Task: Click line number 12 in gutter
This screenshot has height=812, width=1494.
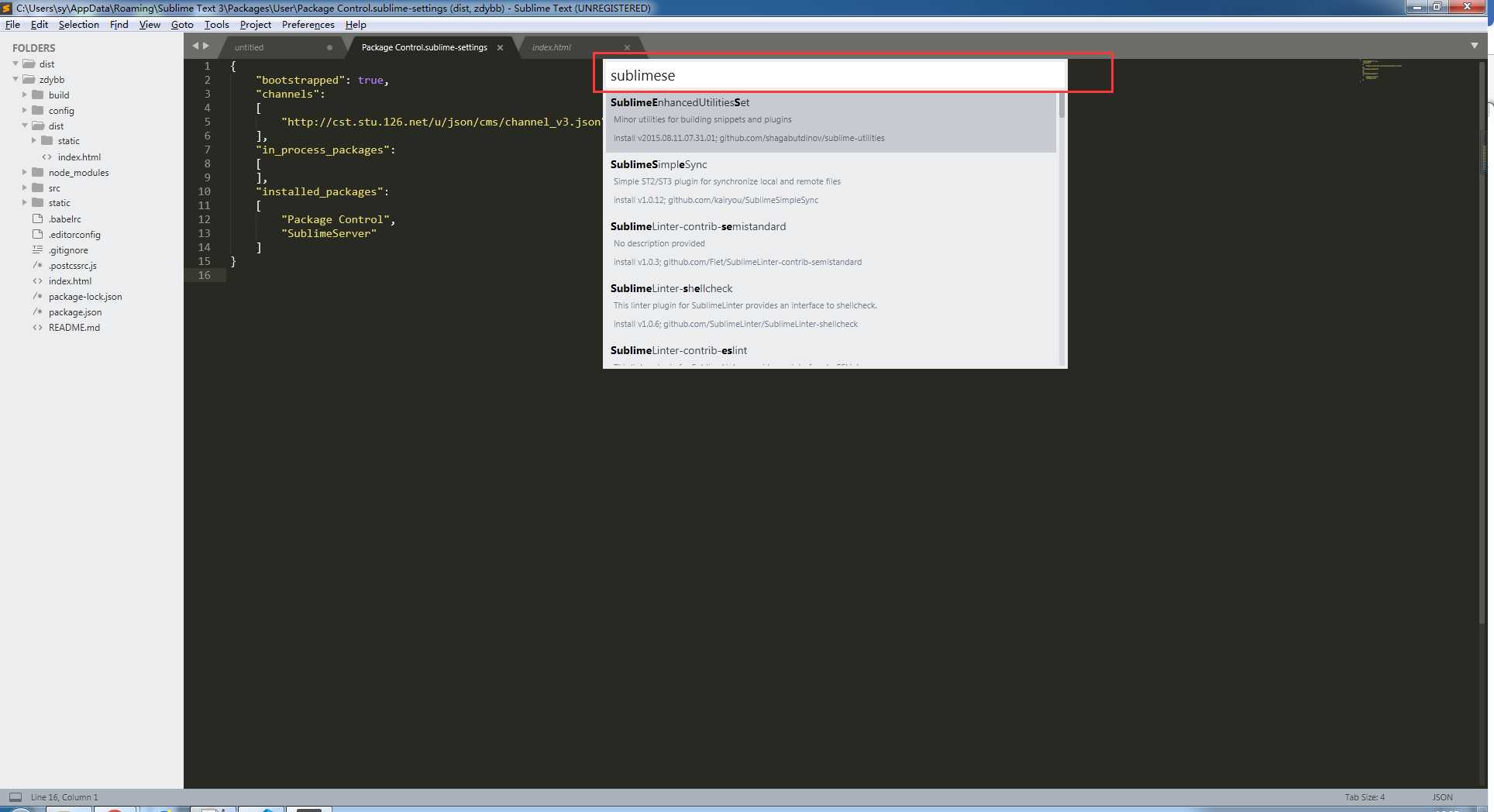Action: (x=204, y=219)
